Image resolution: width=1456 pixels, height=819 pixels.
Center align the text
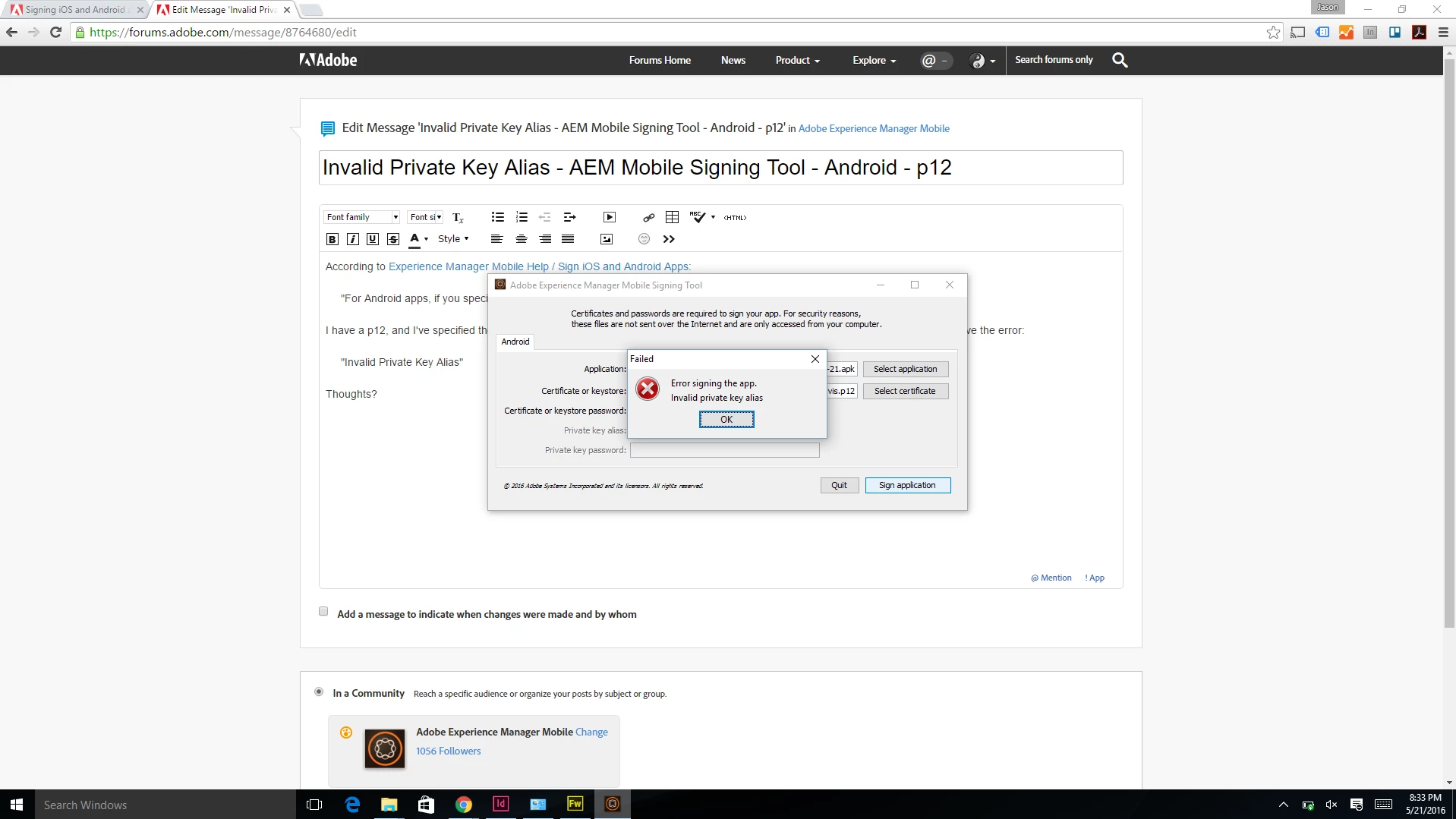point(522,239)
